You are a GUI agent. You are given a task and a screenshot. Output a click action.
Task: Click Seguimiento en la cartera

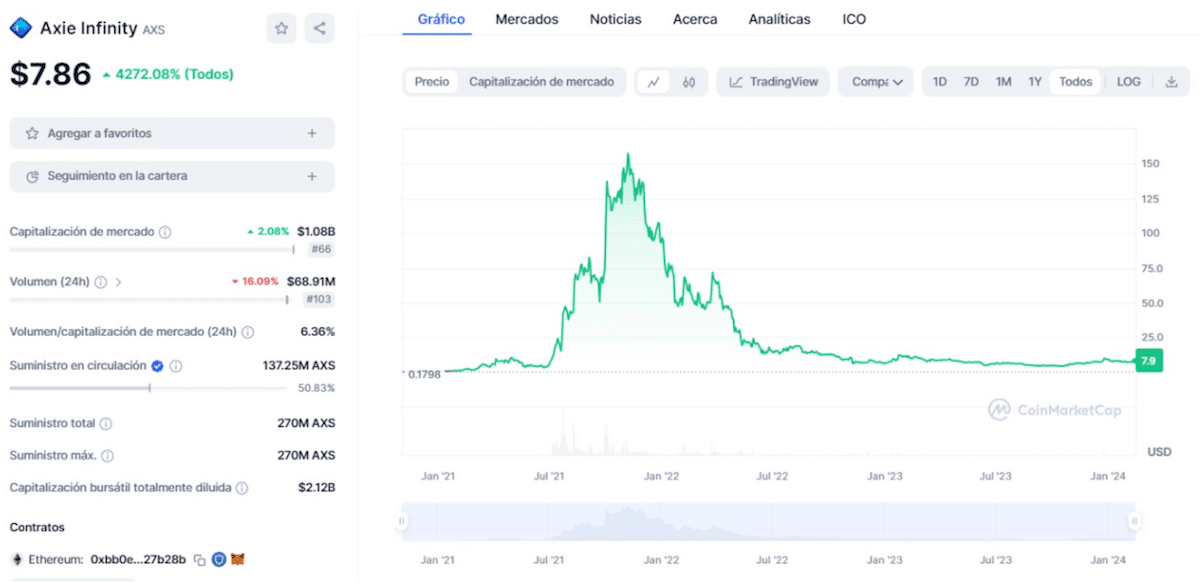[171, 176]
